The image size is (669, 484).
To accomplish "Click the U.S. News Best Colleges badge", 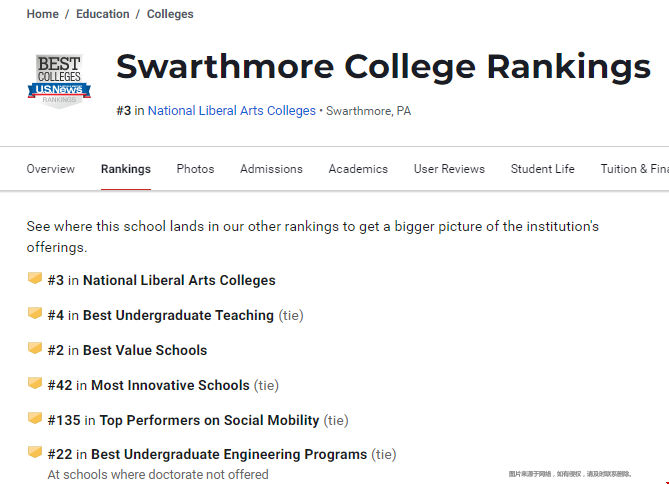I will (58, 82).
